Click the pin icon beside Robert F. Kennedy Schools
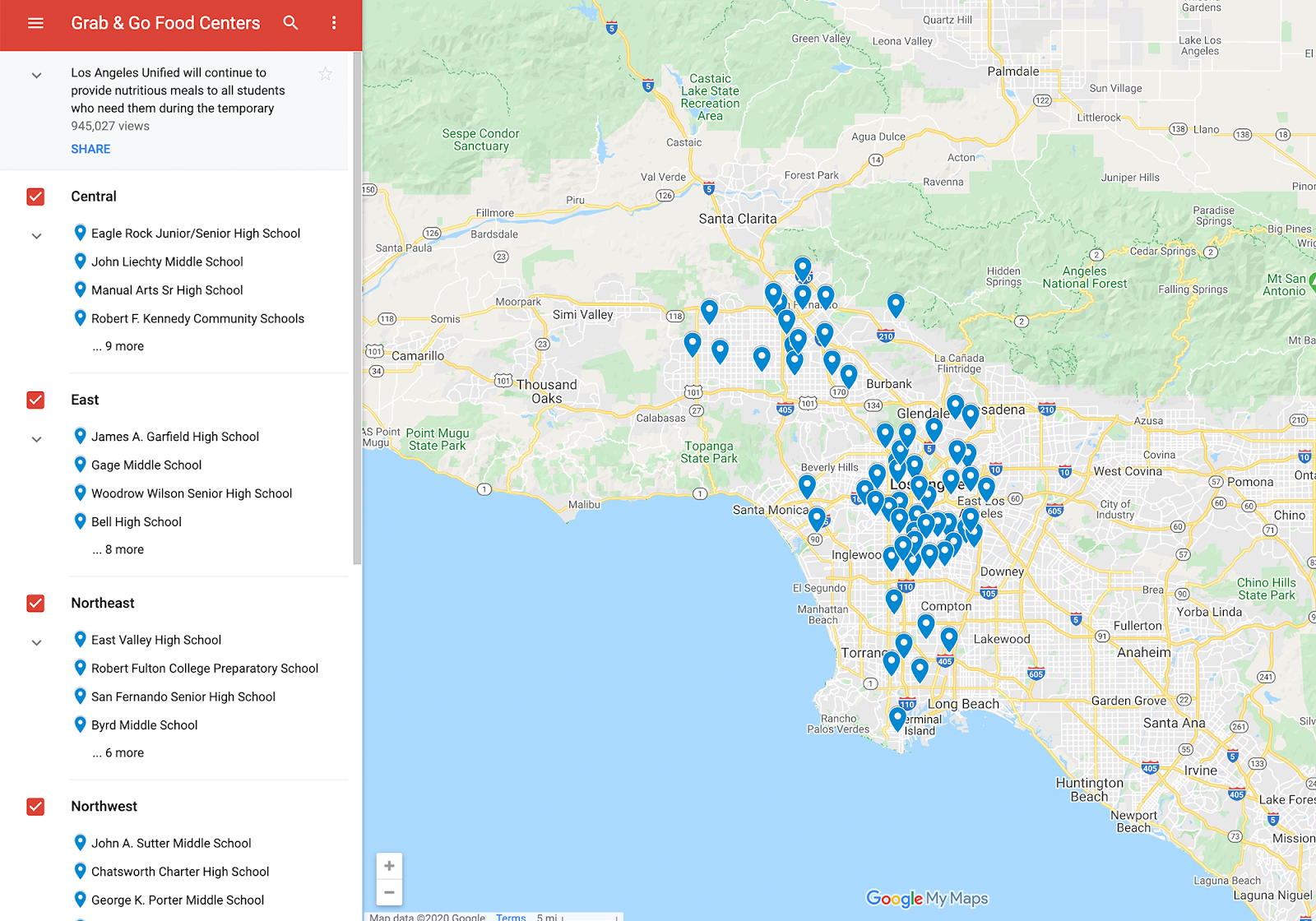This screenshot has width=1316, height=921. coord(80,318)
